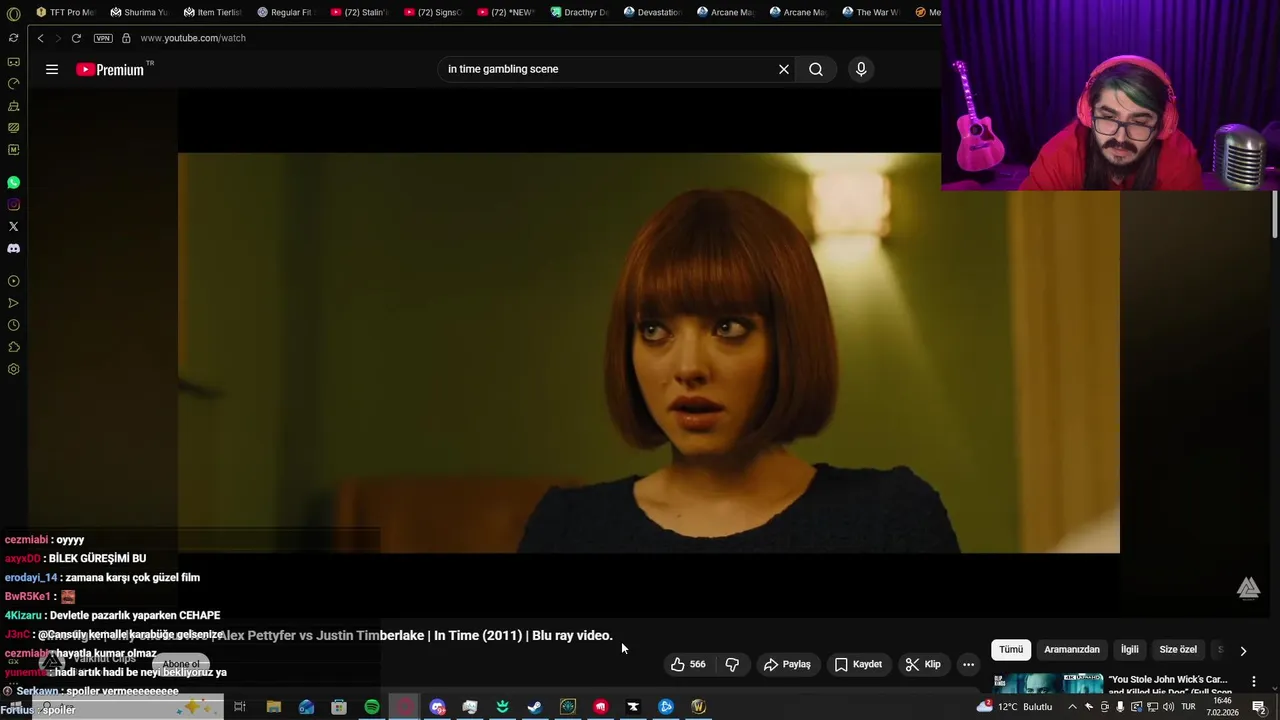Screen dimensions: 1280x720
Task: Toggle the VPN badge in address bar
Action: 103,38
